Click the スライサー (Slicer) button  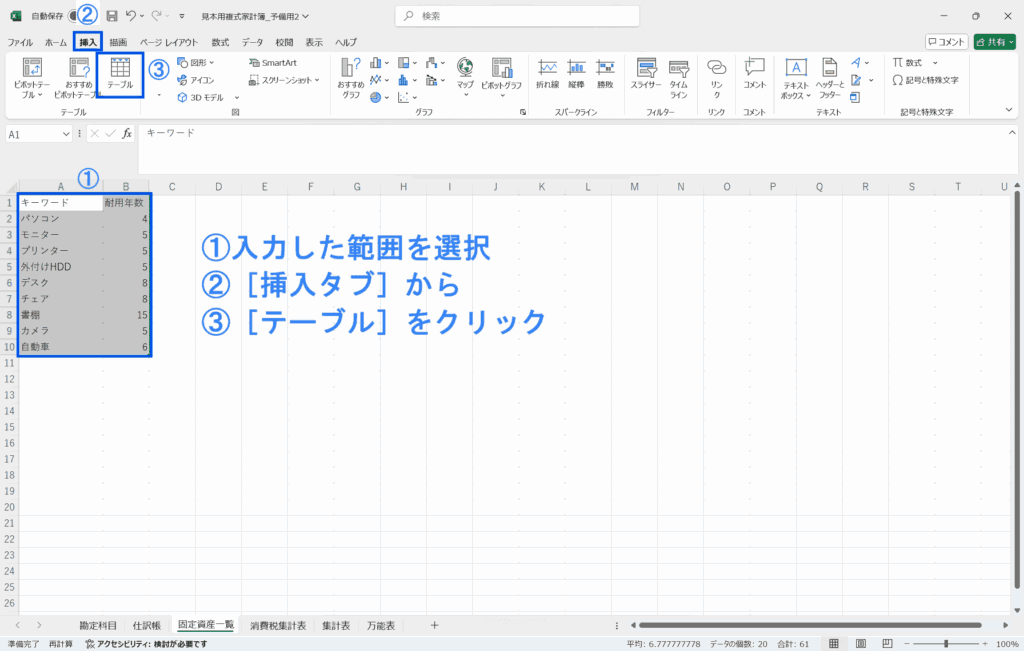pos(647,74)
